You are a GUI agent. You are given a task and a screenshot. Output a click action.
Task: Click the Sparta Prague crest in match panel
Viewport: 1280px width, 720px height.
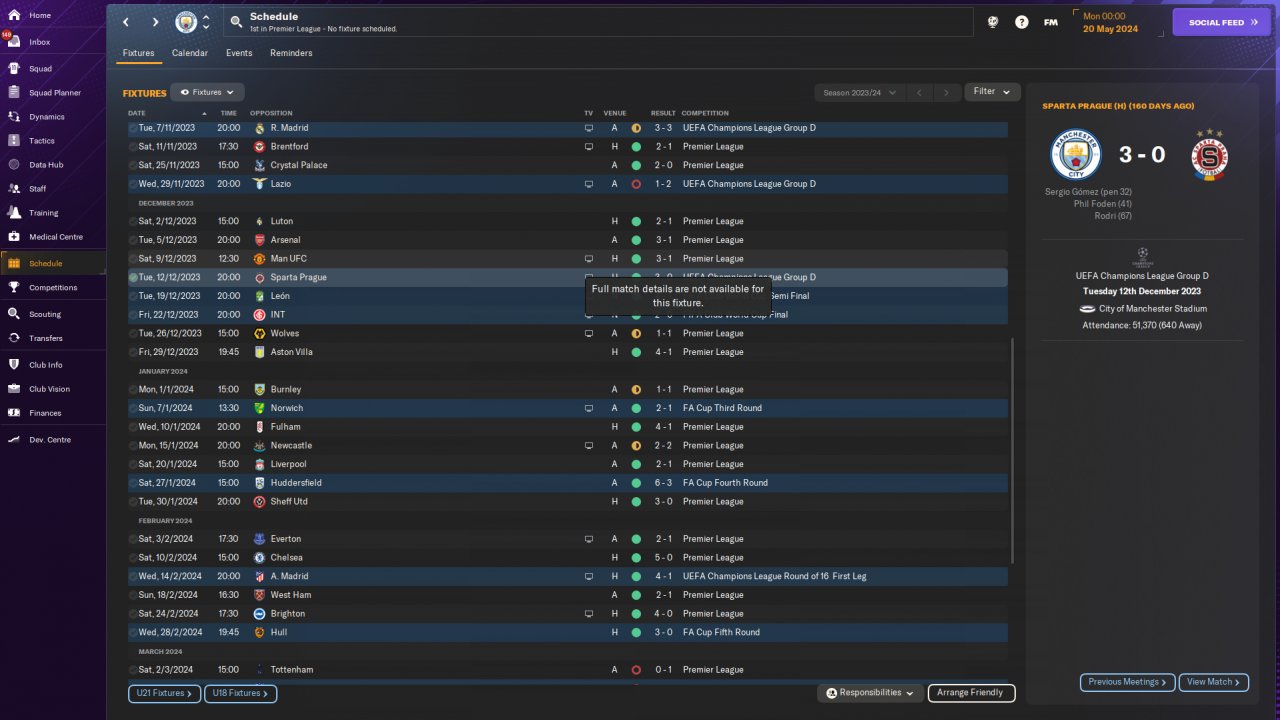1210,155
